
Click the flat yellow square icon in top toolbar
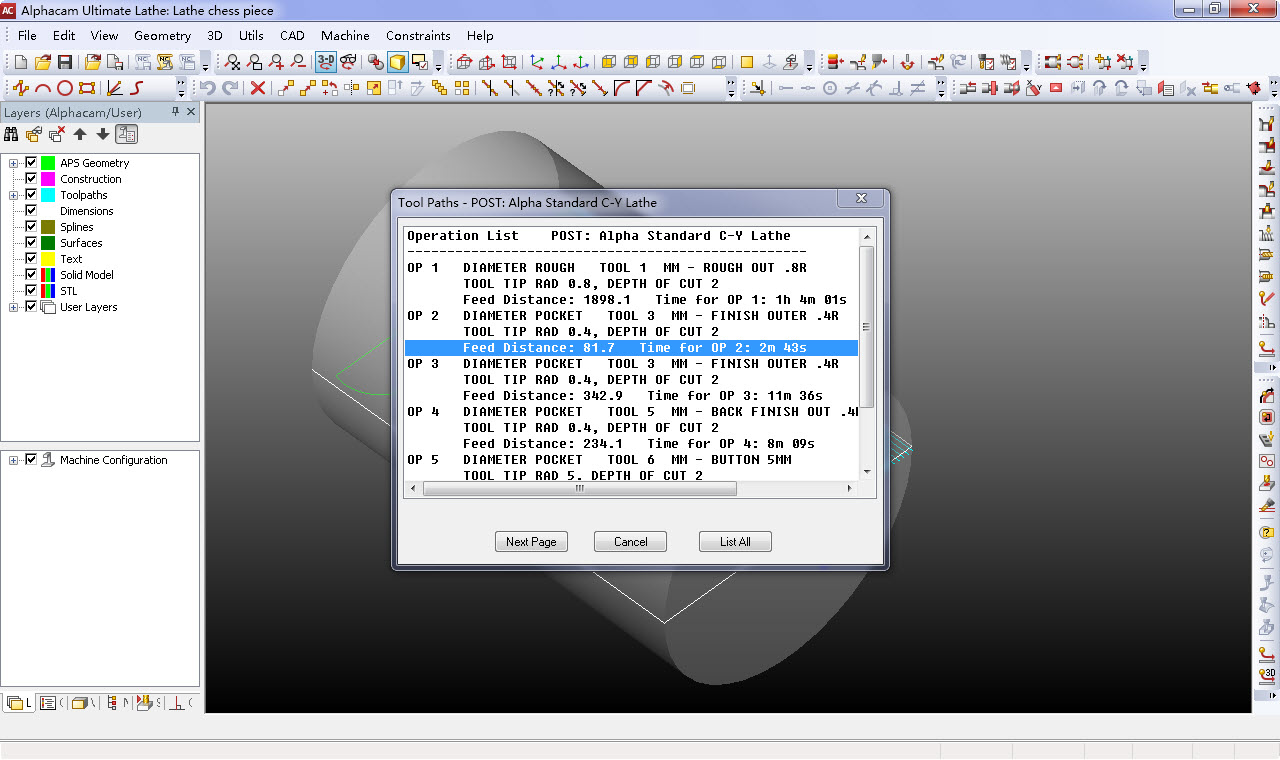tap(746, 62)
